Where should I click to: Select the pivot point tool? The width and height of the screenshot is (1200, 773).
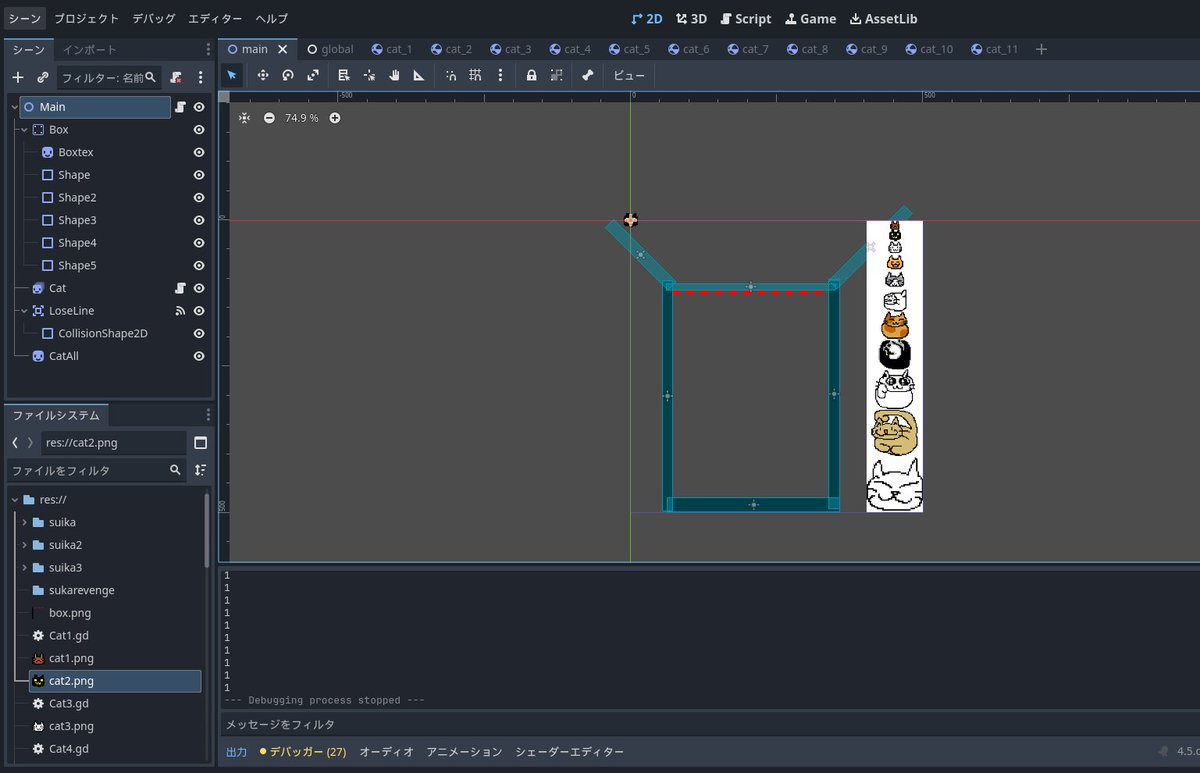tap(369, 75)
